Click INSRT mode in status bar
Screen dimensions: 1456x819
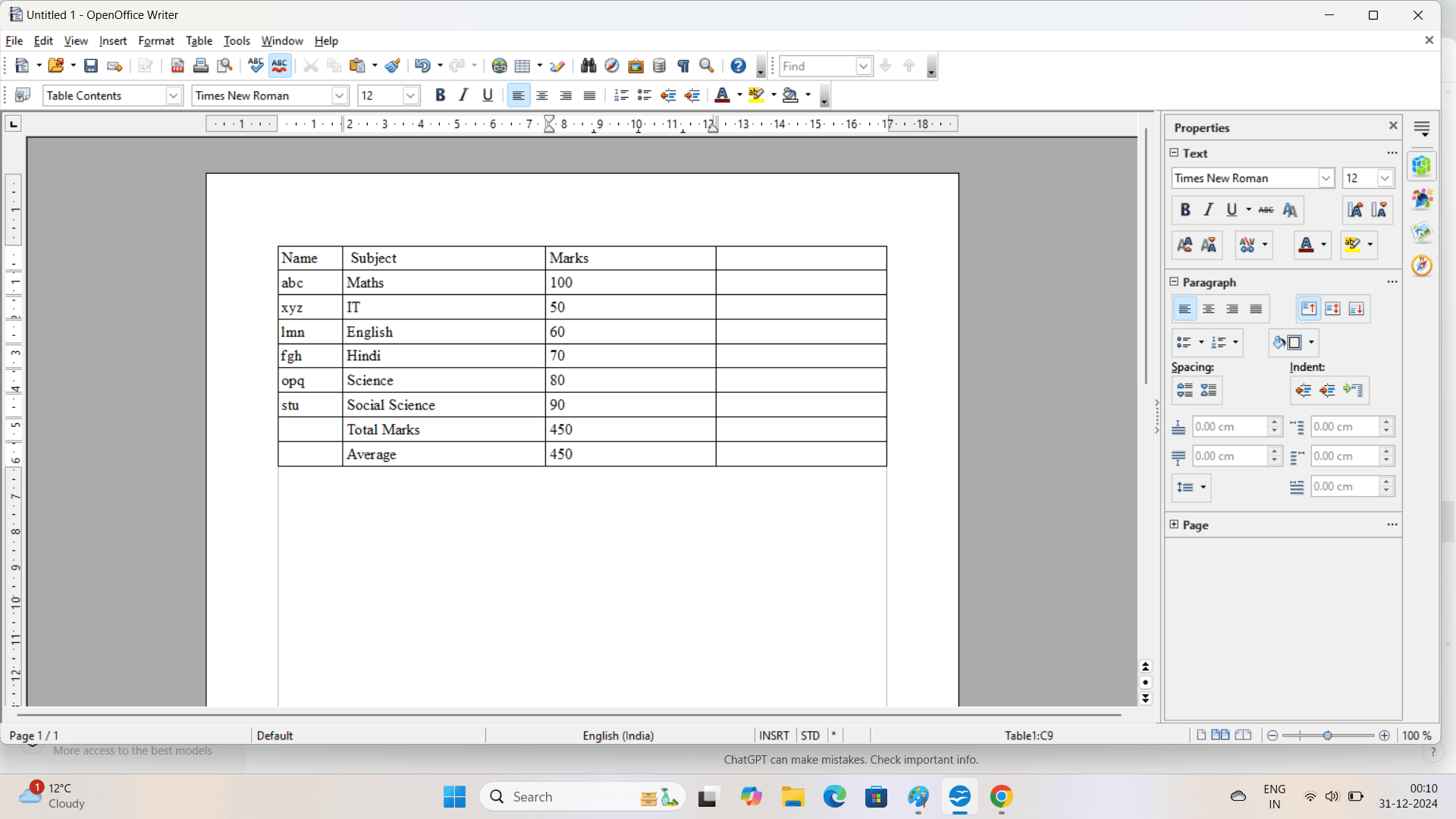(x=774, y=736)
